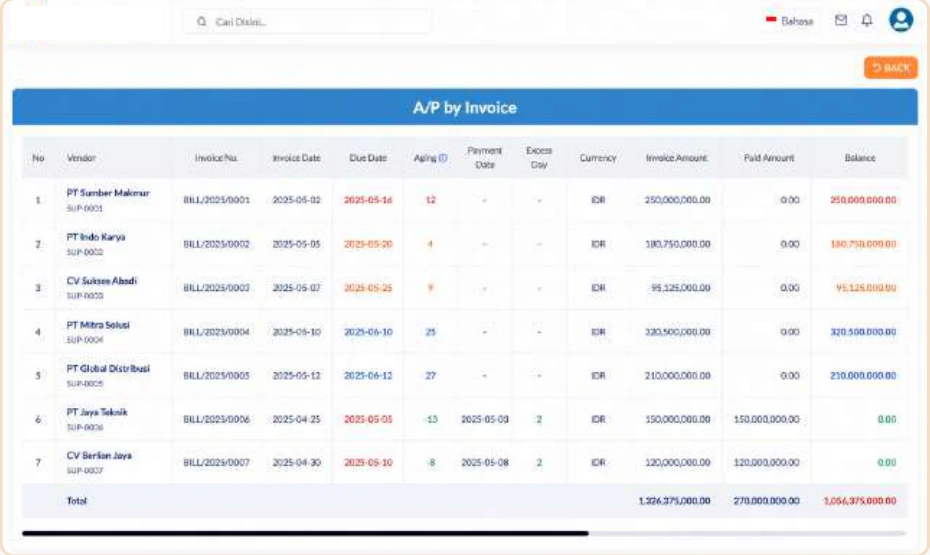Click balance 250,000,000.00 for PT Sumber Makmur
This screenshot has height=555, width=930.
tap(863, 200)
